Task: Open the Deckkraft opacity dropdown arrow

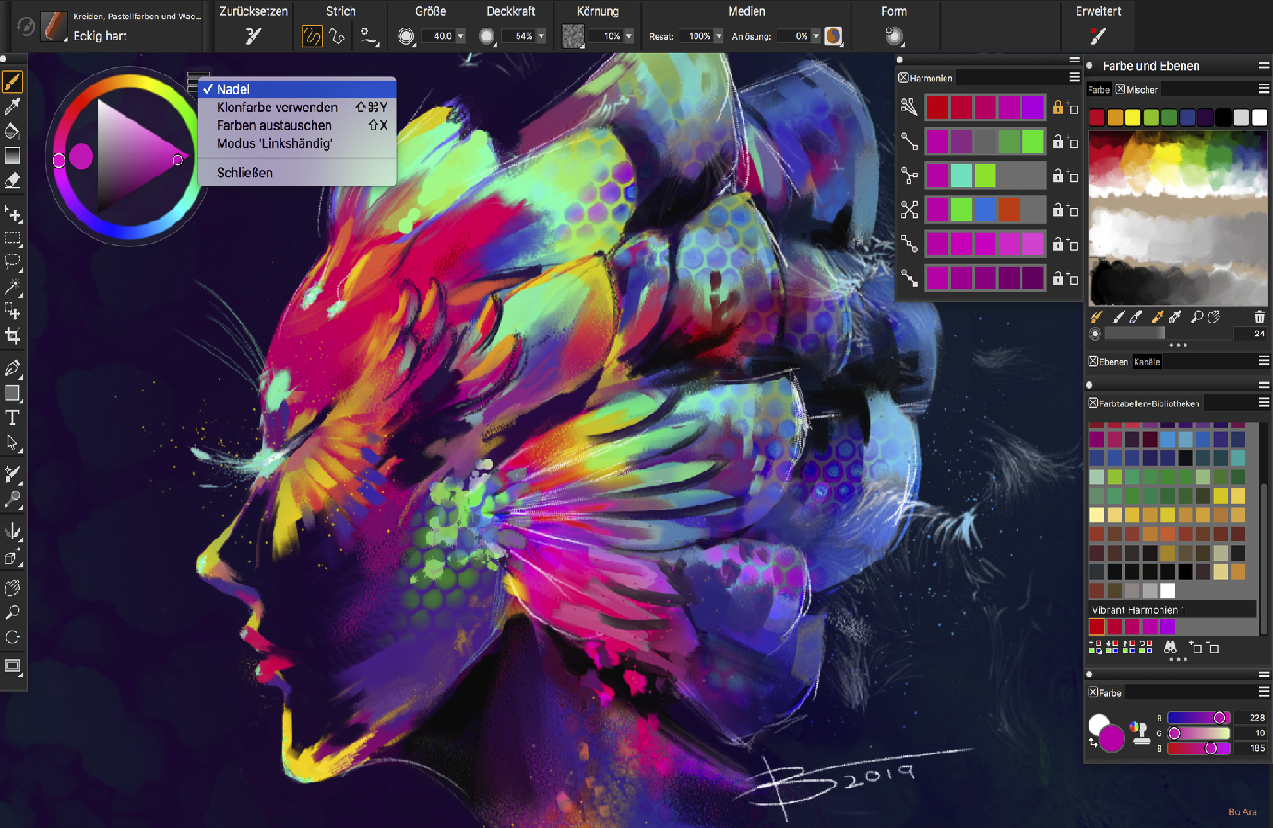Action: (541, 36)
